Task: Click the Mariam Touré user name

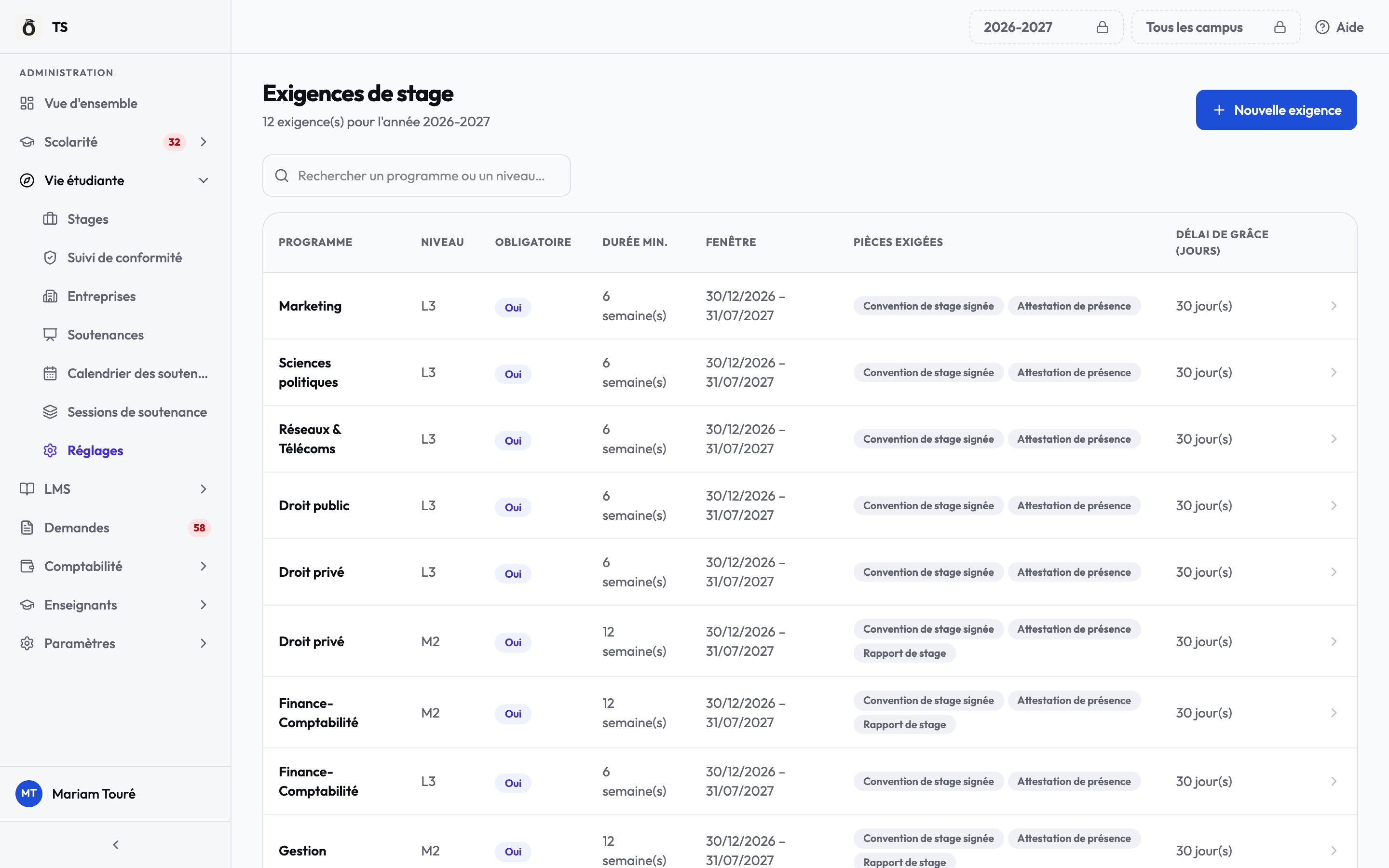Action: 94,794
